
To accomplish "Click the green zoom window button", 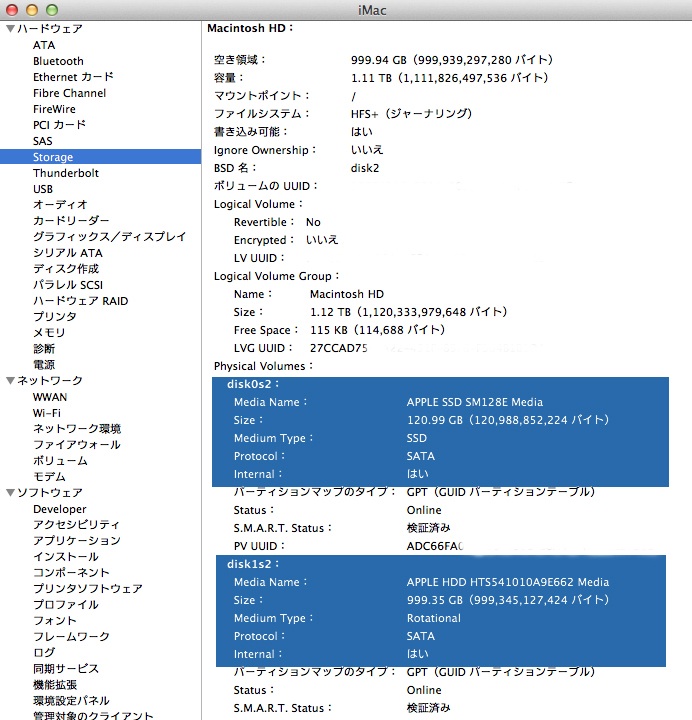I will [x=52, y=10].
